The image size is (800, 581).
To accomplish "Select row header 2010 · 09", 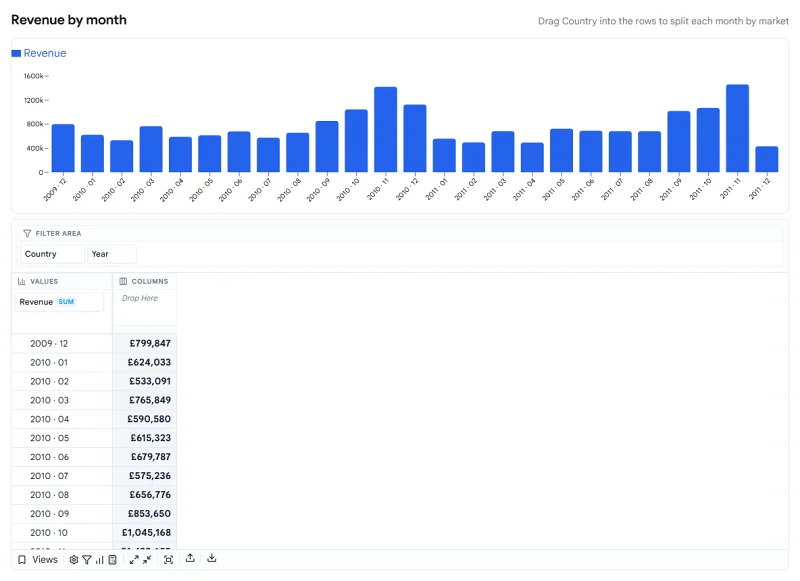I will 62,513.
